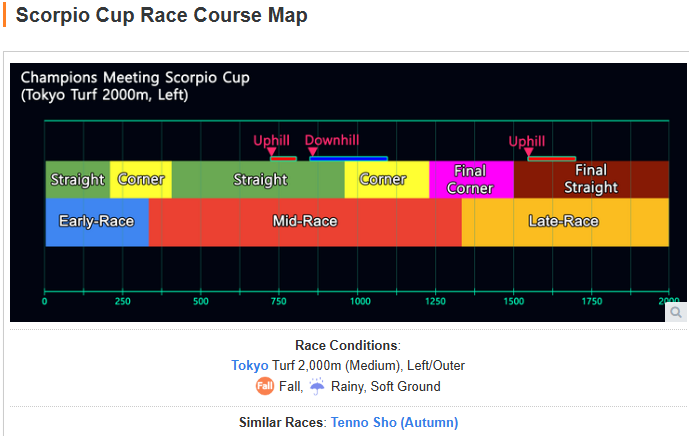The image size is (689, 436).
Task: Click the 250 distance axis label
Action: [x=123, y=302]
